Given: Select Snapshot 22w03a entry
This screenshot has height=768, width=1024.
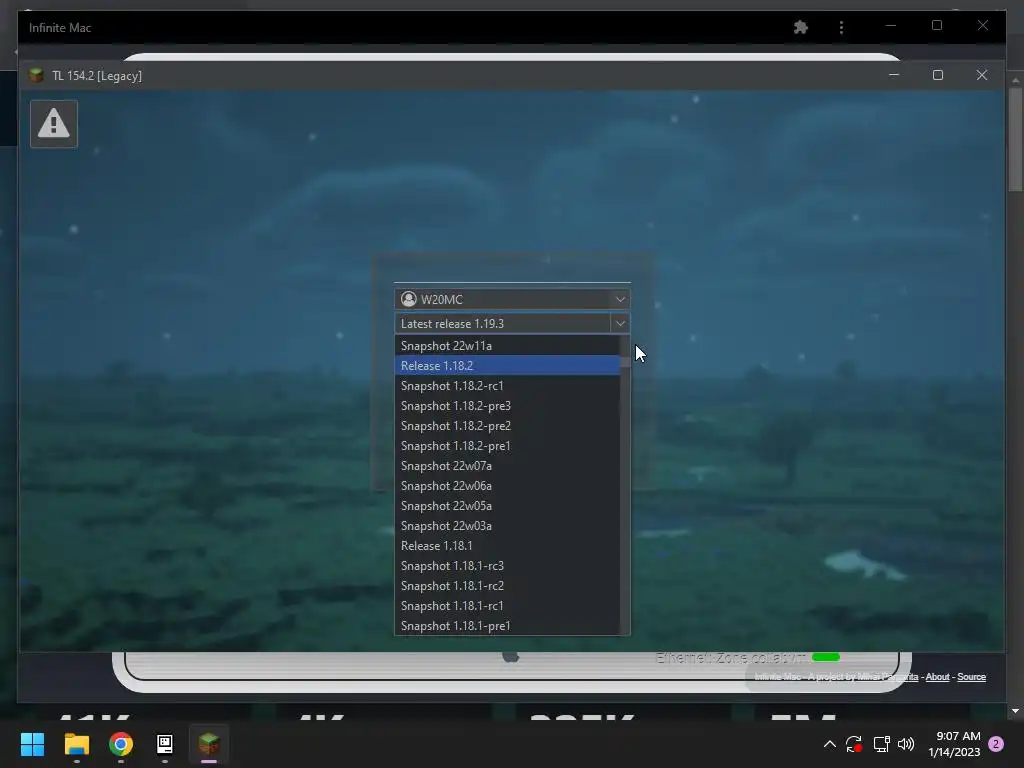Looking at the screenshot, I should [x=507, y=526].
